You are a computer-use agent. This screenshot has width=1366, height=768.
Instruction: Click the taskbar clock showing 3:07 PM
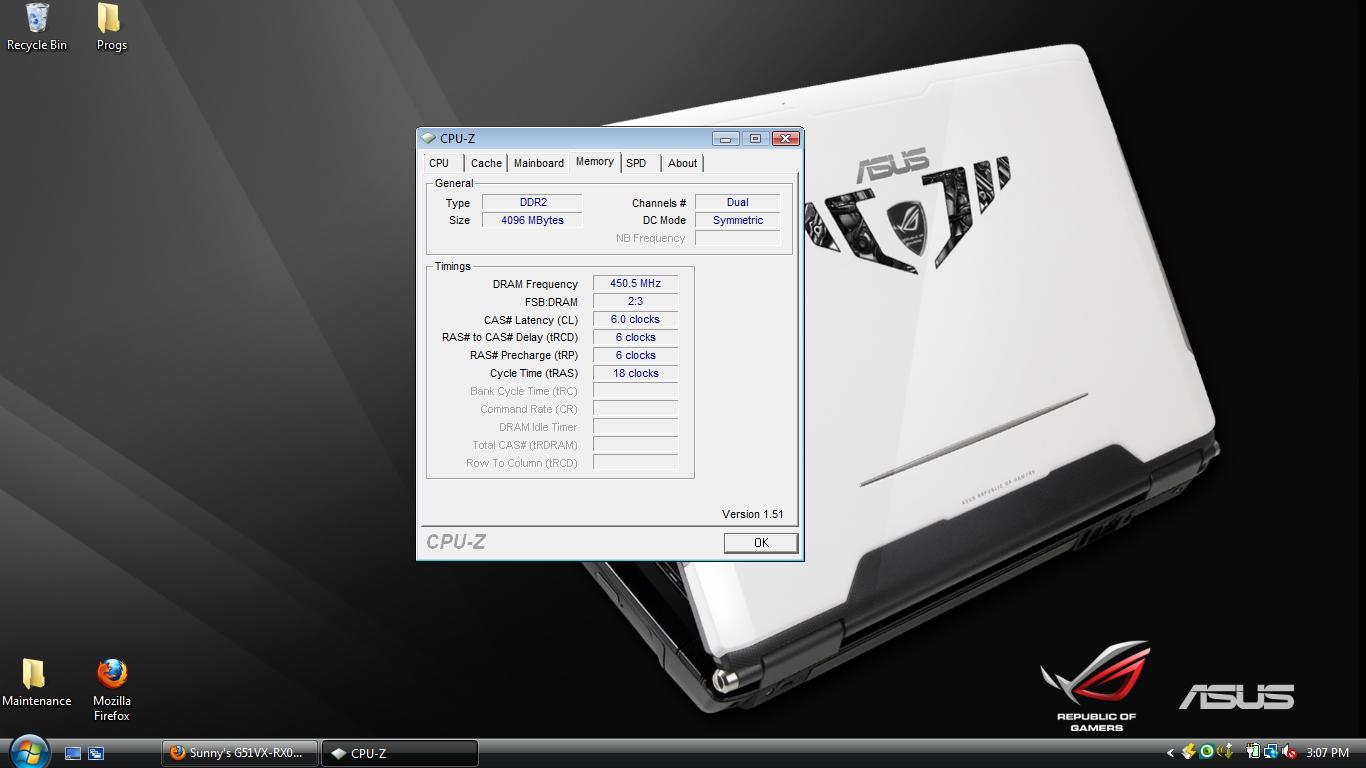[x=1327, y=753]
